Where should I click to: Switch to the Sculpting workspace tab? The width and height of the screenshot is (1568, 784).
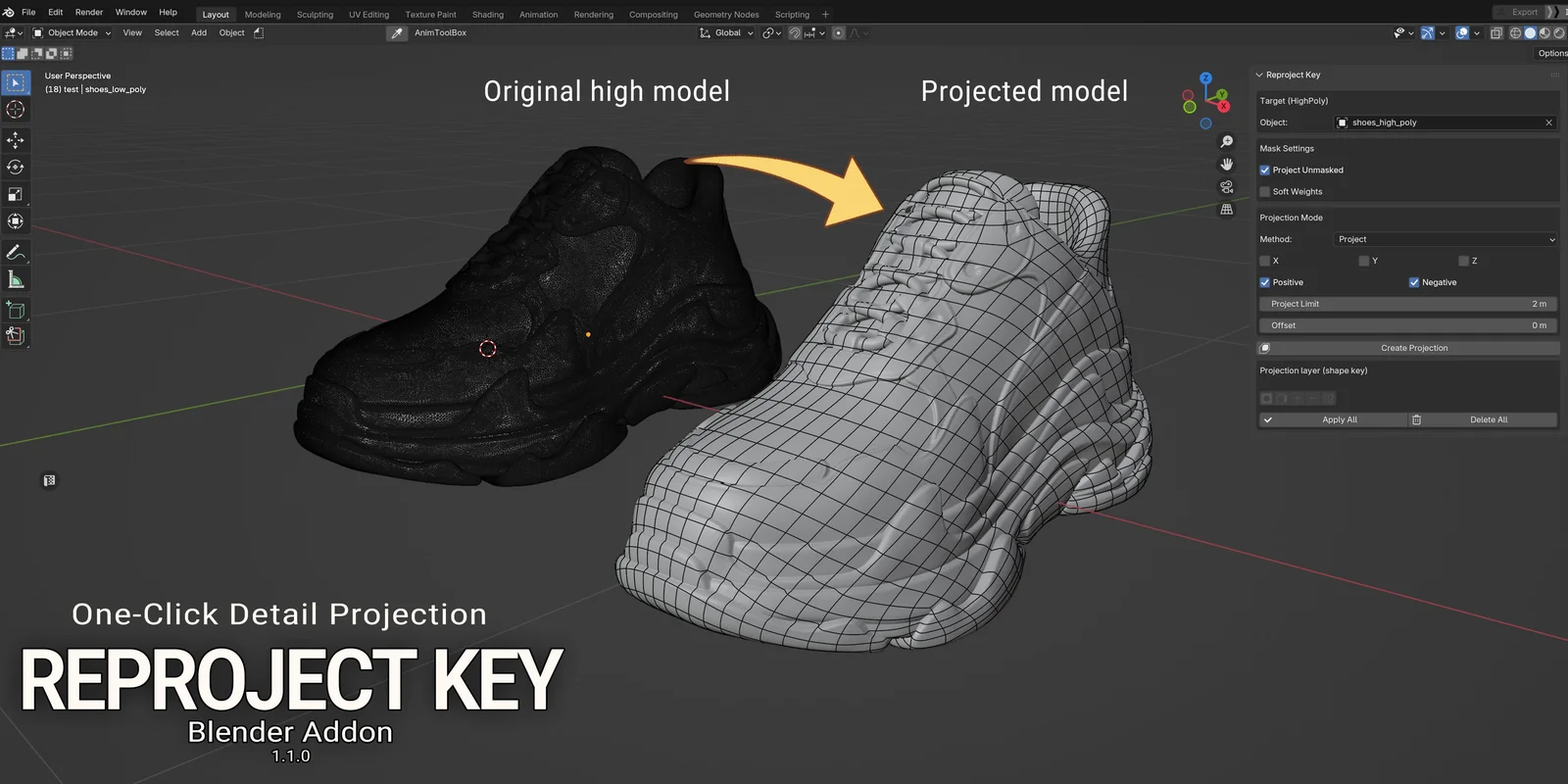[315, 15]
